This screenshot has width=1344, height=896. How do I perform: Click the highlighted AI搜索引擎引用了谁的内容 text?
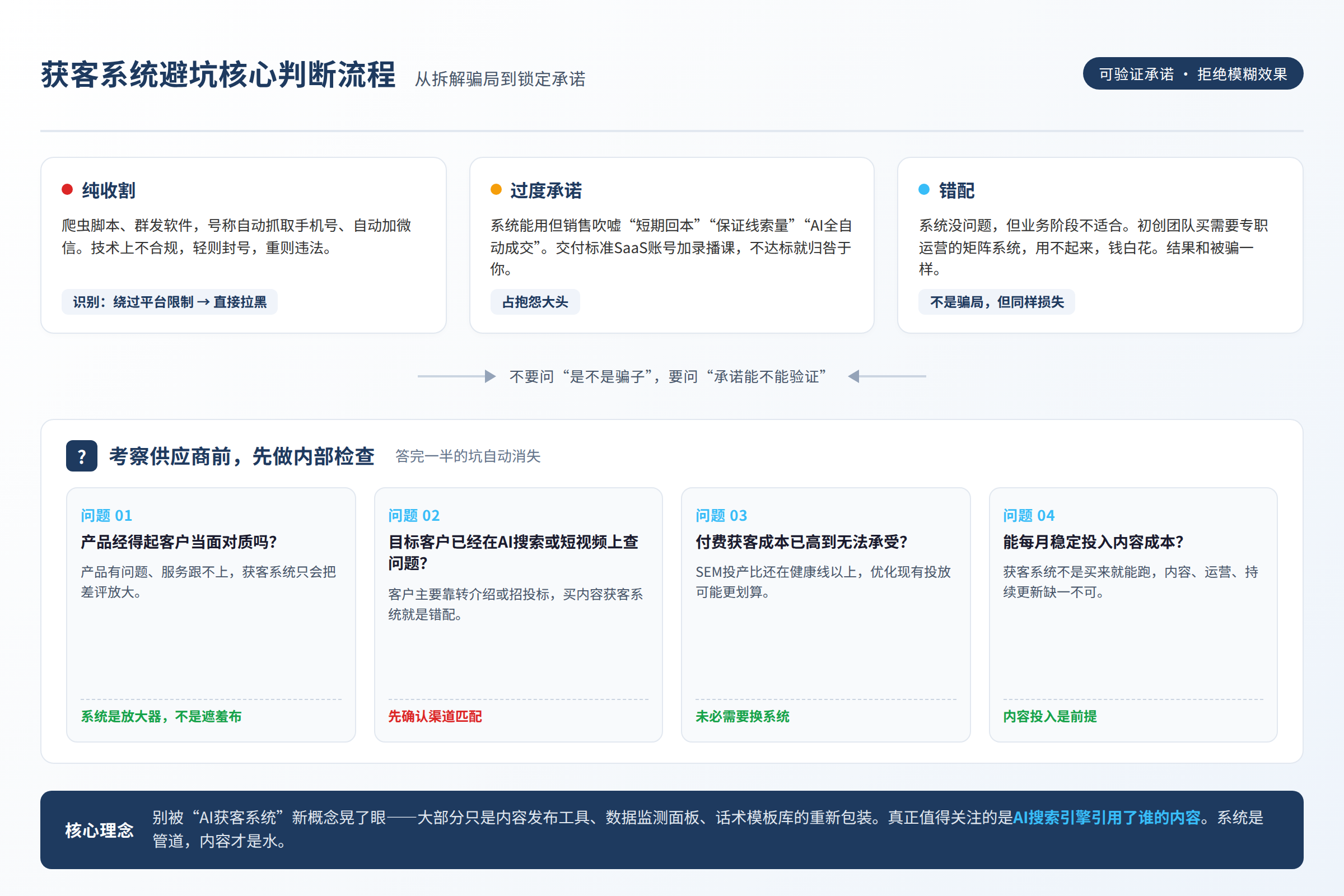[1107, 818]
